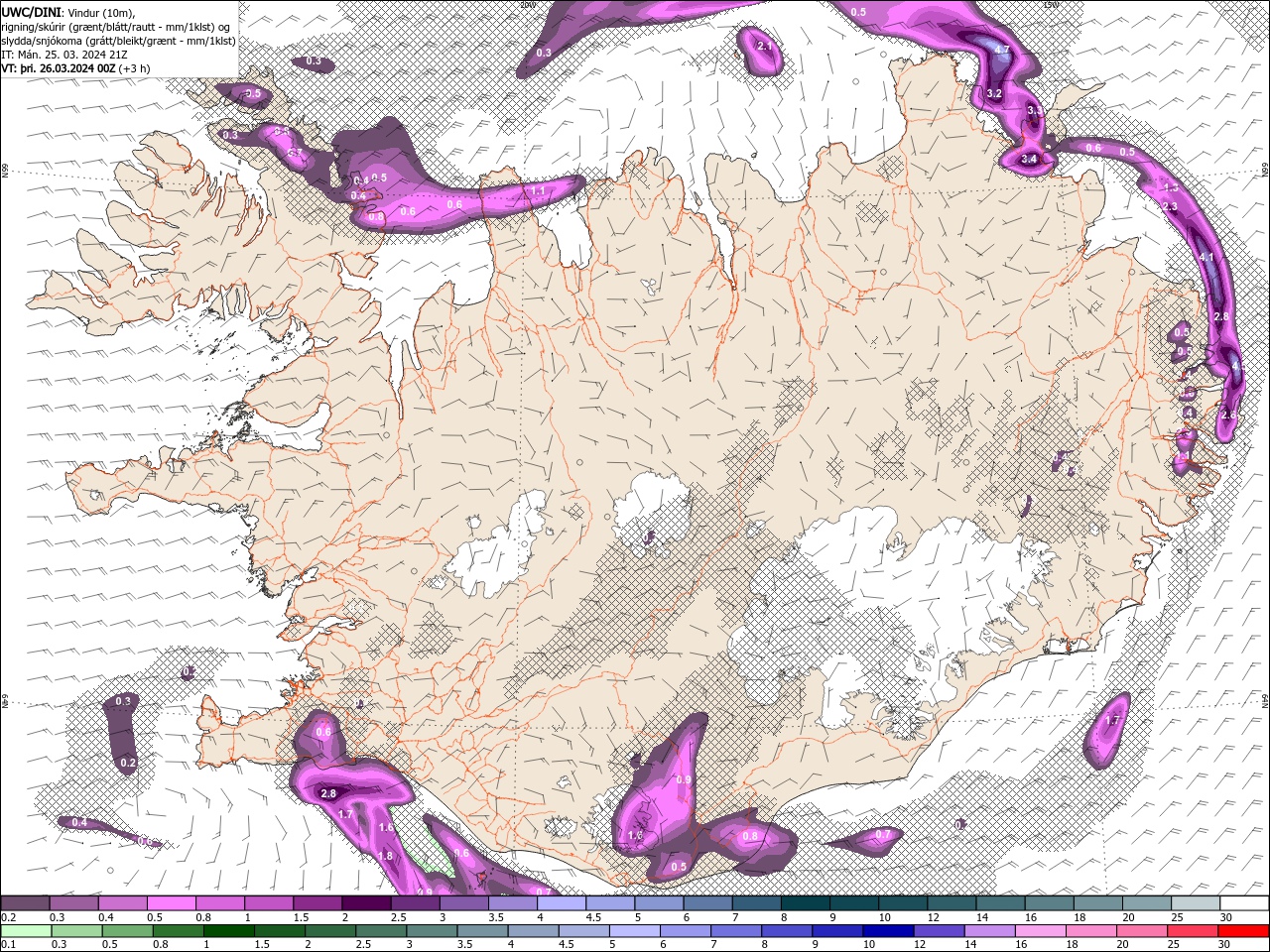Click the light pink lower legend swatch labeled 16

(1042, 931)
